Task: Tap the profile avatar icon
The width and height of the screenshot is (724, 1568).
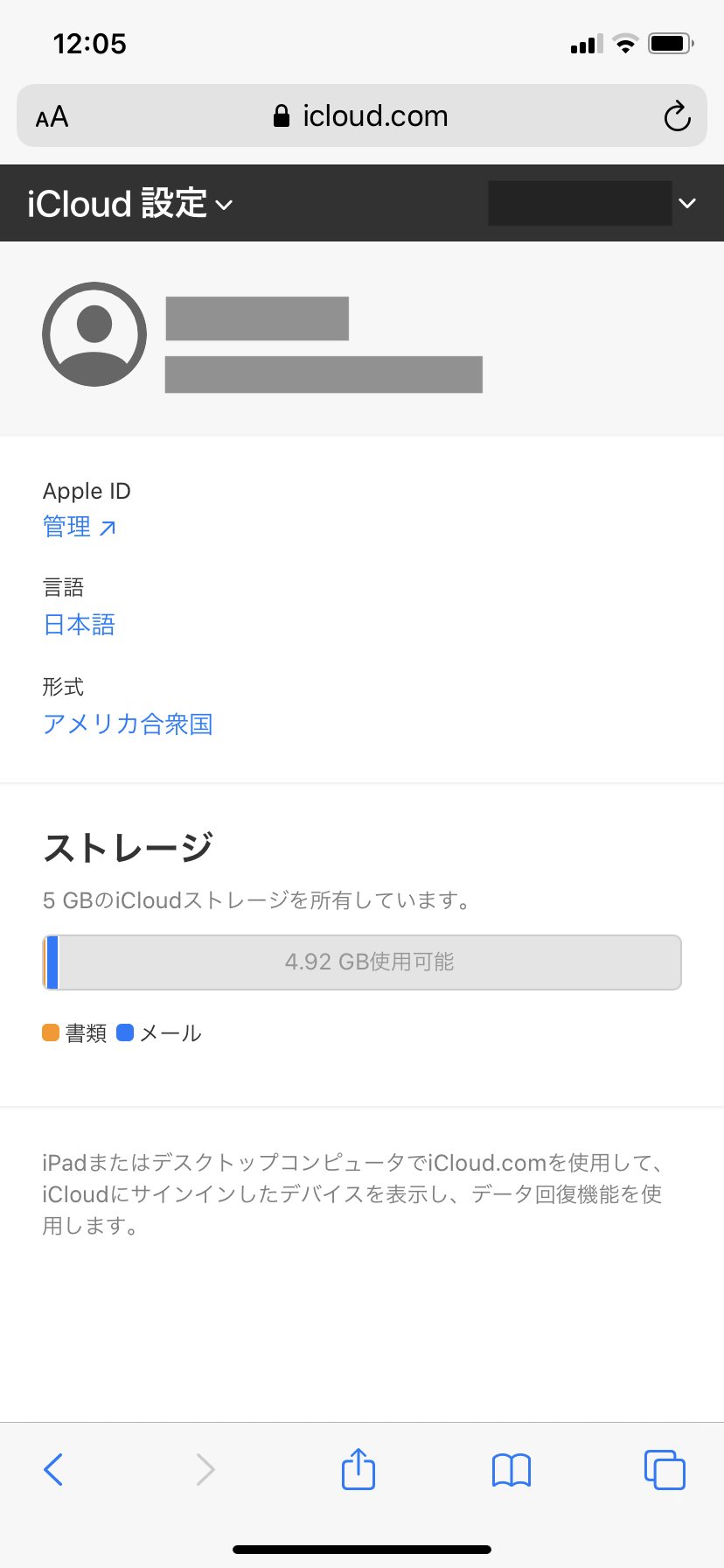Action: pyautogui.click(x=94, y=334)
